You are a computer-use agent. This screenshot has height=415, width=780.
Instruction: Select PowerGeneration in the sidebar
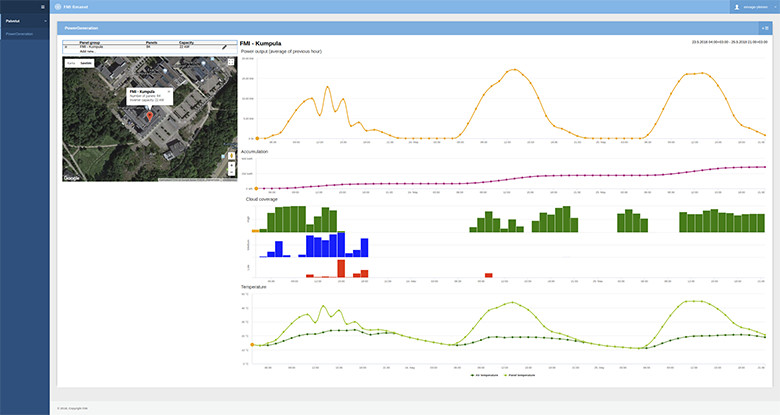tap(19, 33)
